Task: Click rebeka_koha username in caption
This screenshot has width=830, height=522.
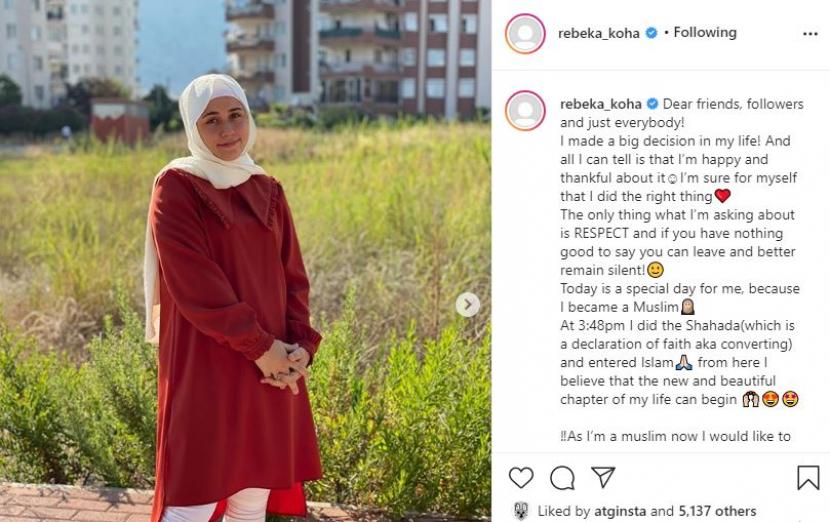Action: click(x=601, y=104)
